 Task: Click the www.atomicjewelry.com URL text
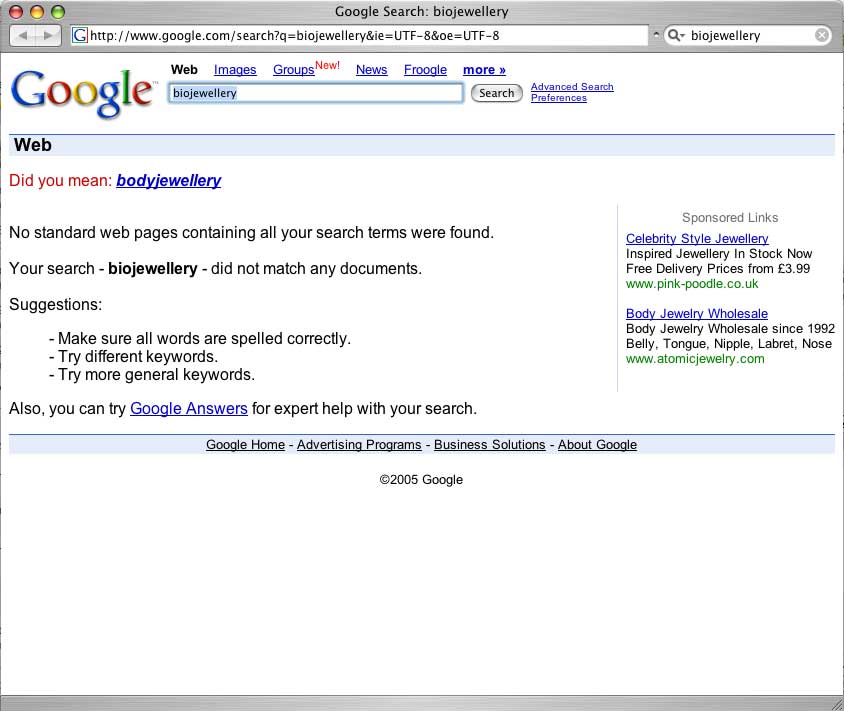[x=695, y=358]
